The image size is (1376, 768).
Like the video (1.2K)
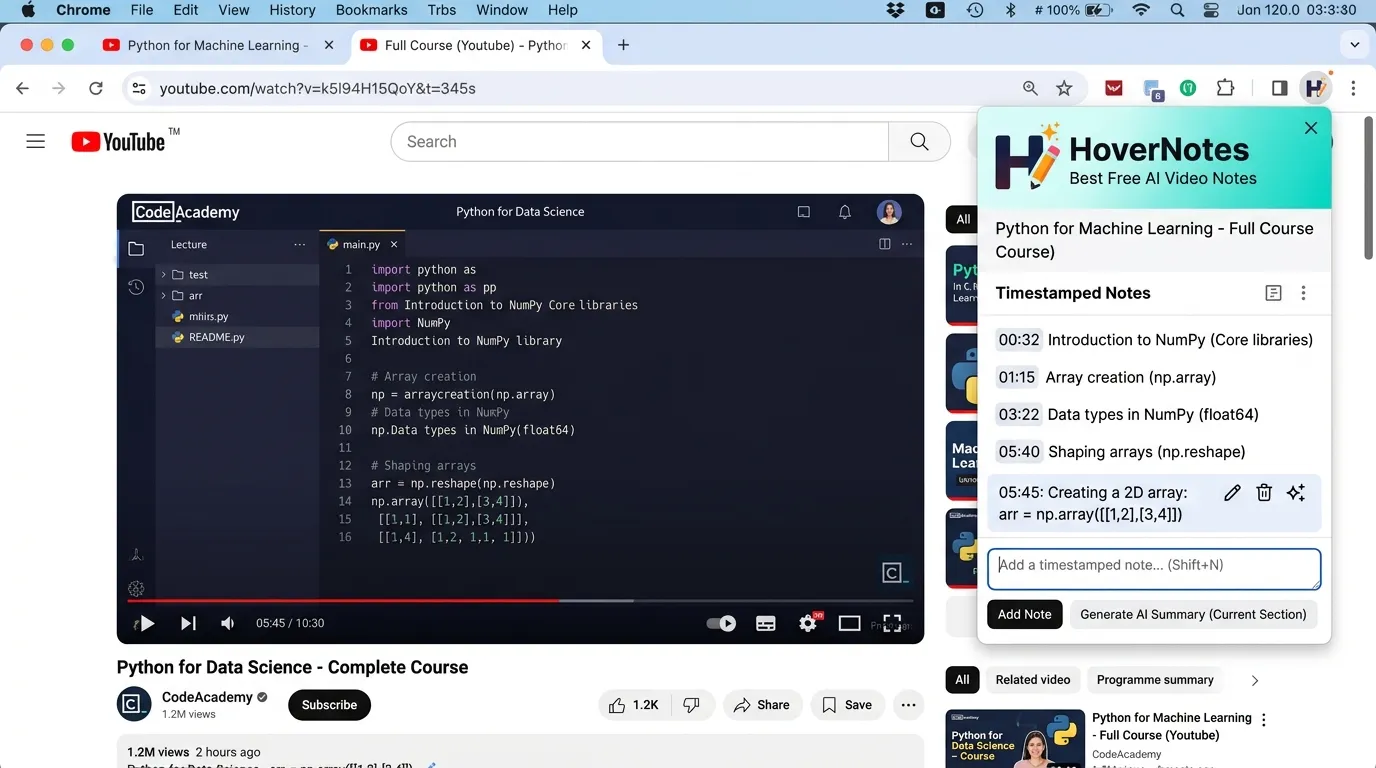(634, 705)
